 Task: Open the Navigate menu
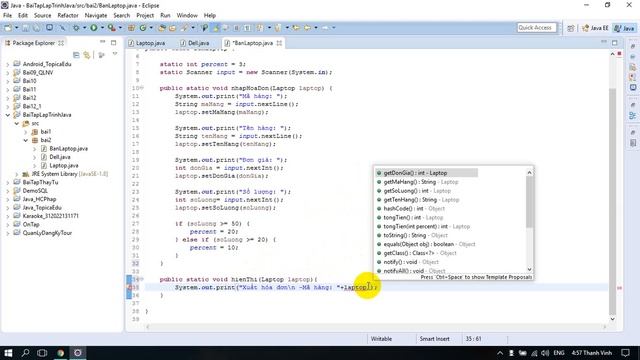coord(96,16)
